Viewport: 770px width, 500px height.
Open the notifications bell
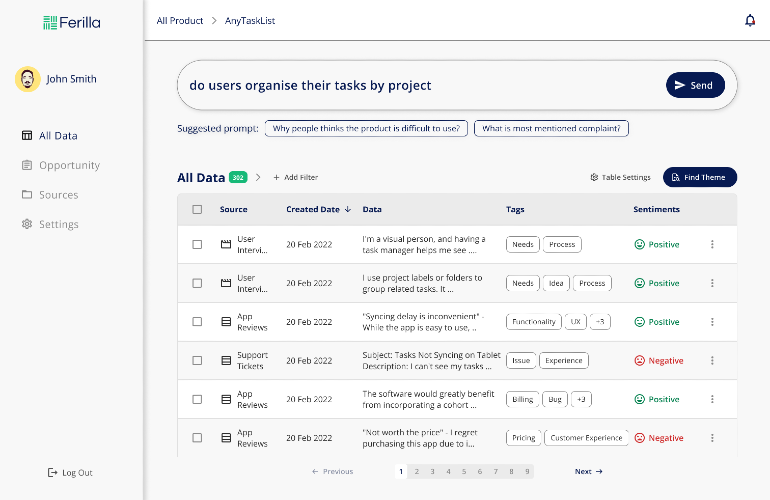(x=749, y=21)
